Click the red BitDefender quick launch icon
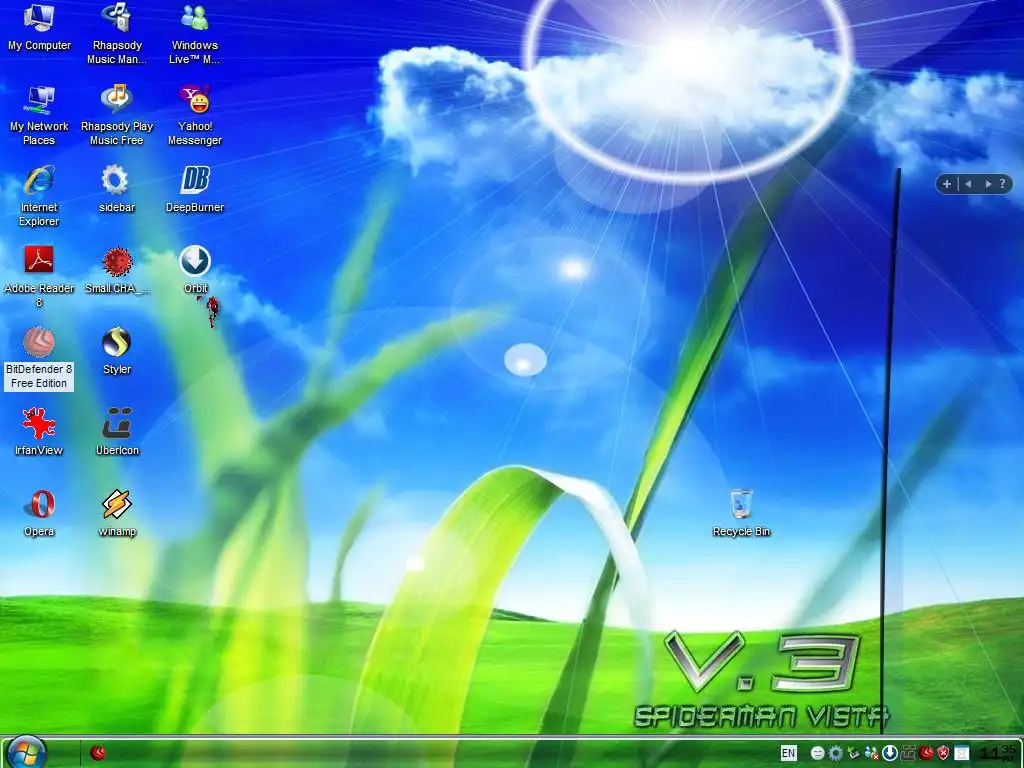This screenshot has width=1024, height=768. (x=99, y=753)
